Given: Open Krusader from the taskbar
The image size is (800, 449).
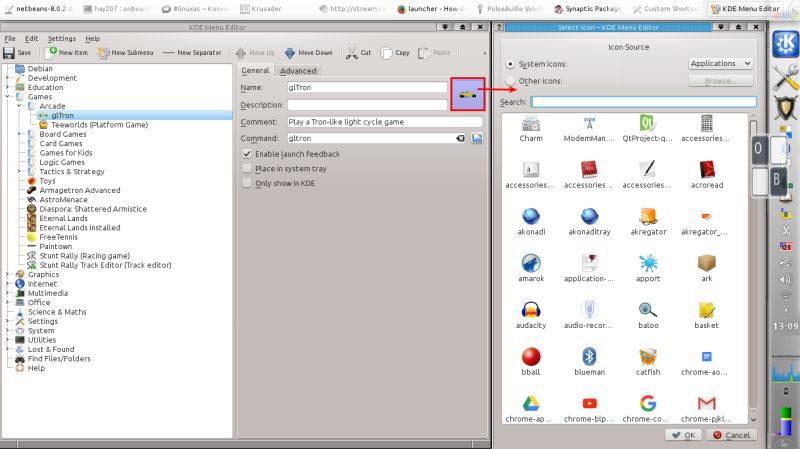Looking at the screenshot, I should [x=261, y=9].
